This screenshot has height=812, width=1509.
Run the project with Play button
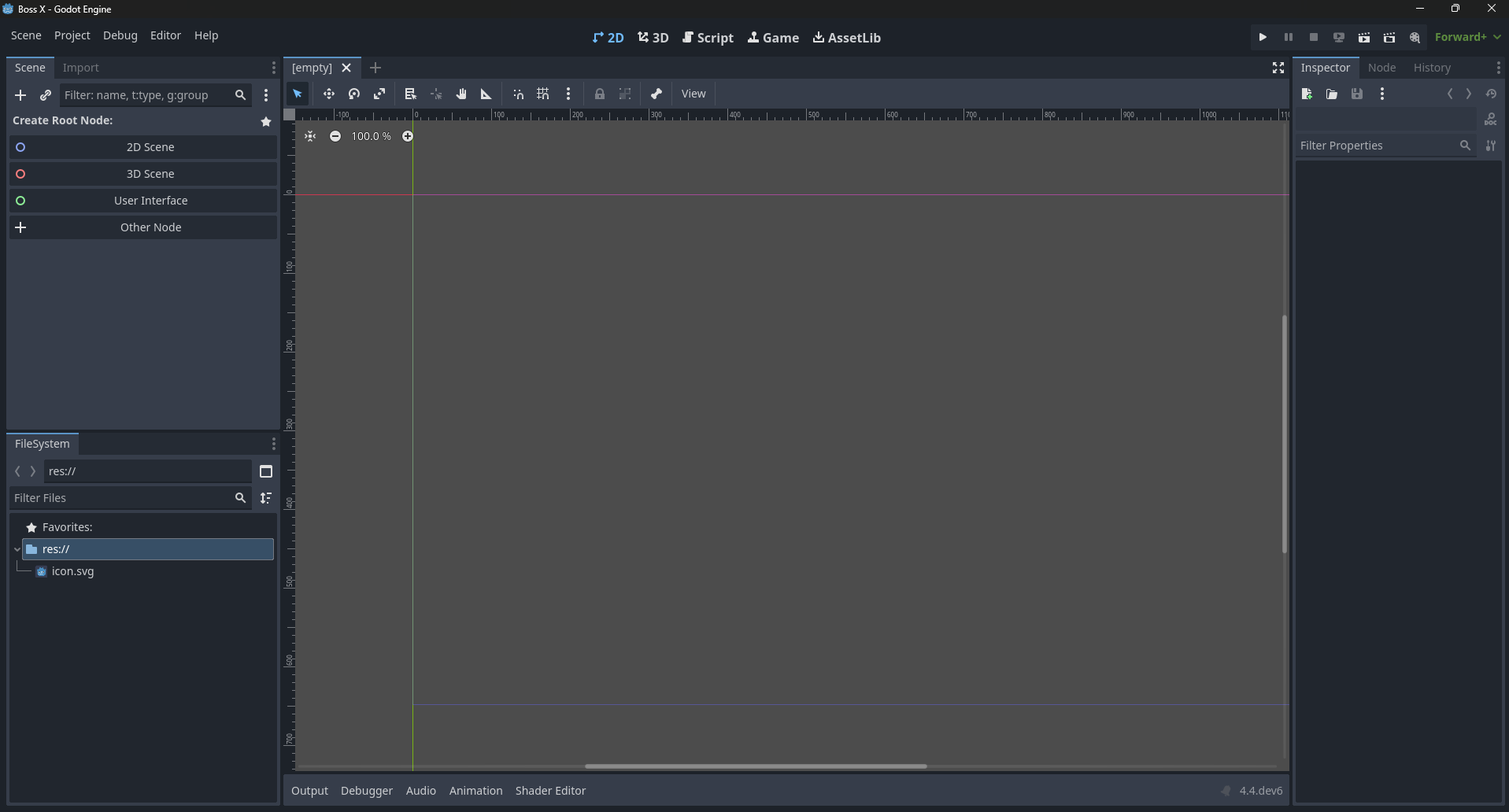pos(1263,37)
